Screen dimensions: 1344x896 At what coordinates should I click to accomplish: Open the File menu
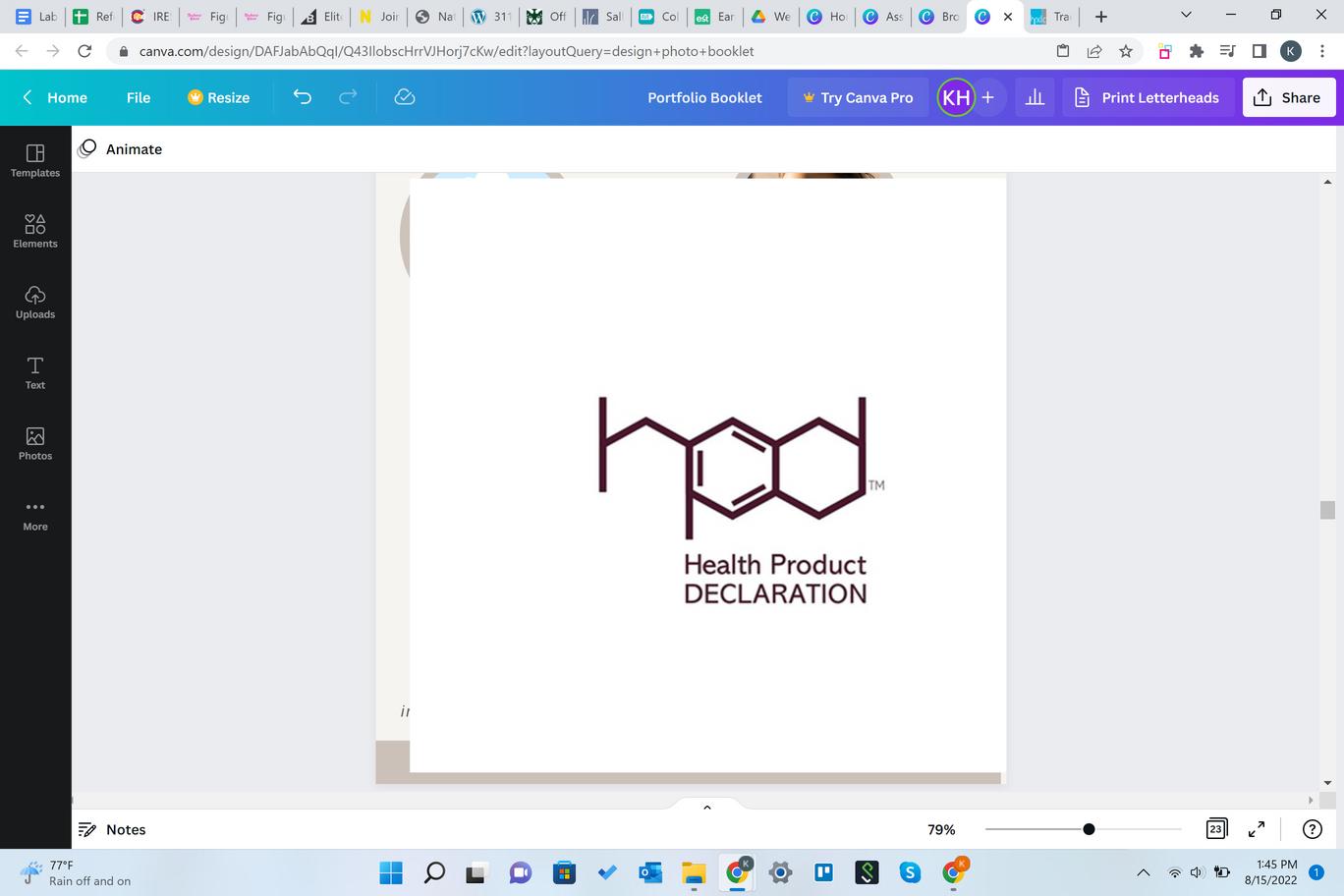[139, 97]
